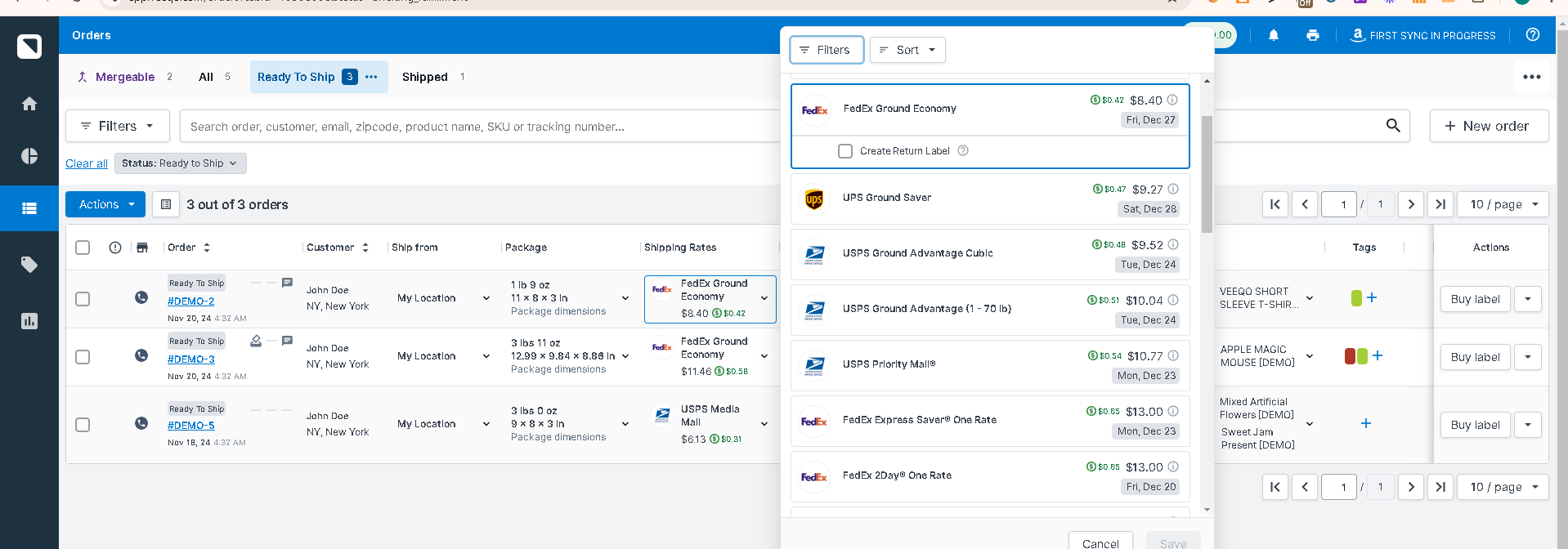Expand shipping rate dropdown for USPS Media Mail
1568x549 pixels.
(x=764, y=424)
